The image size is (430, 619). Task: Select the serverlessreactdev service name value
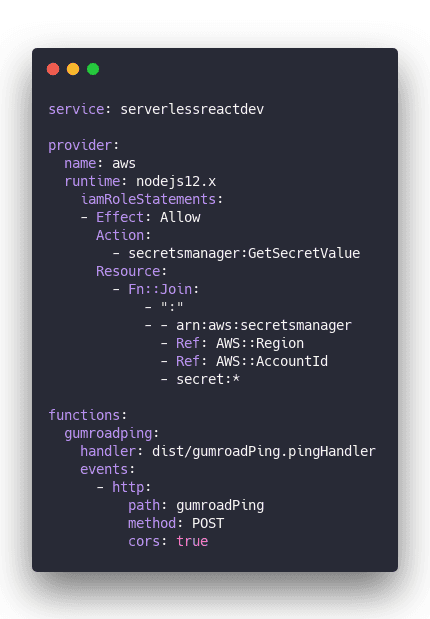point(192,109)
